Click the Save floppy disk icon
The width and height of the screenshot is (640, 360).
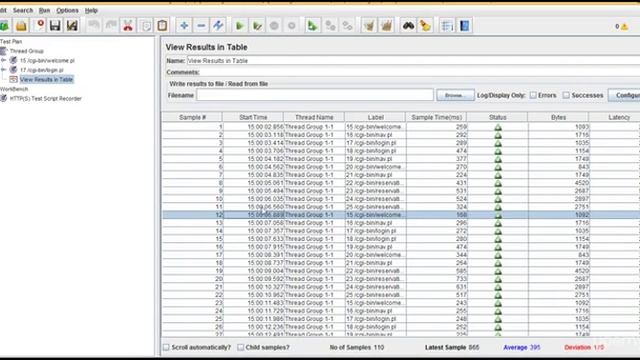coord(55,26)
